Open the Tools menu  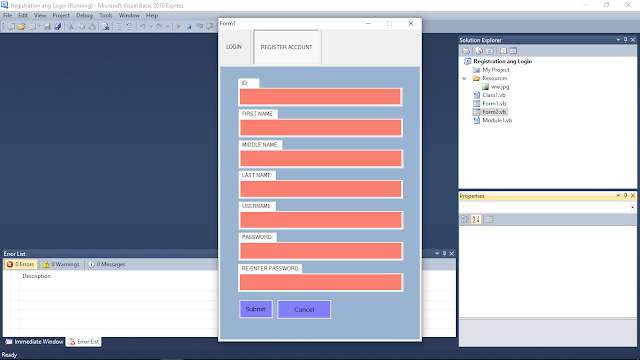[106, 16]
